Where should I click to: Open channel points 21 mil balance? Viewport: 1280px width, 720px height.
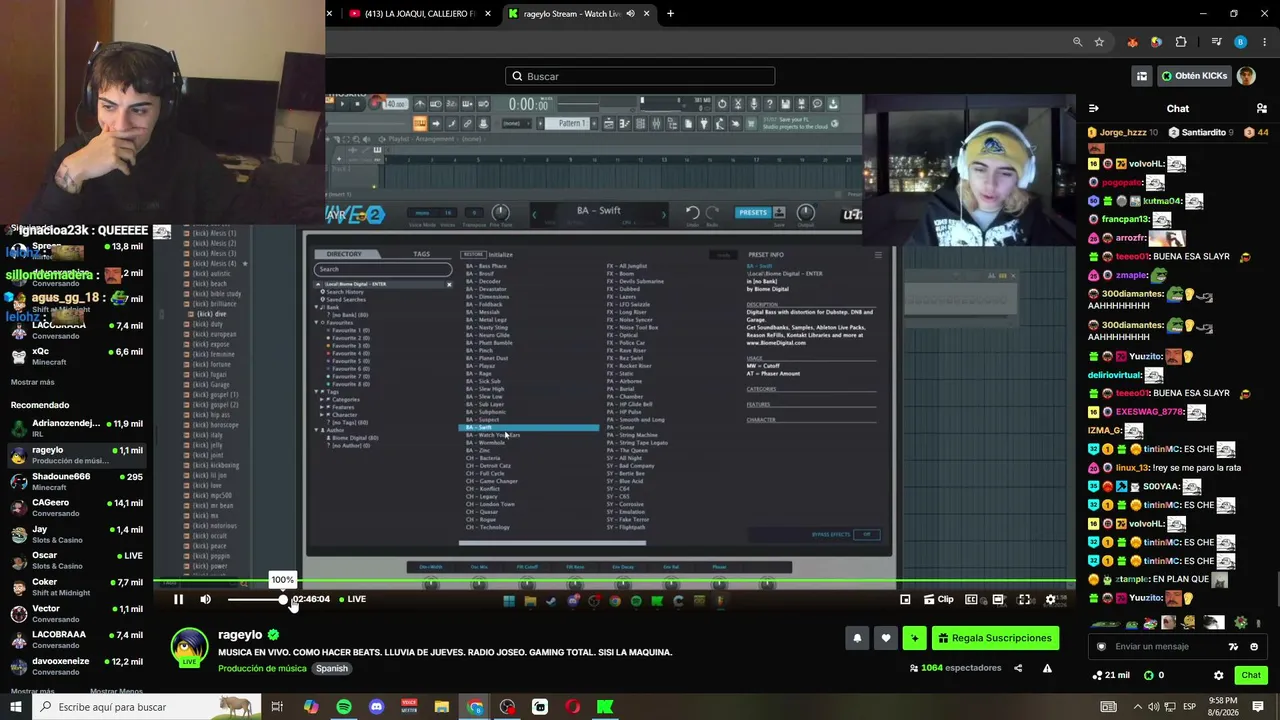(1111, 675)
